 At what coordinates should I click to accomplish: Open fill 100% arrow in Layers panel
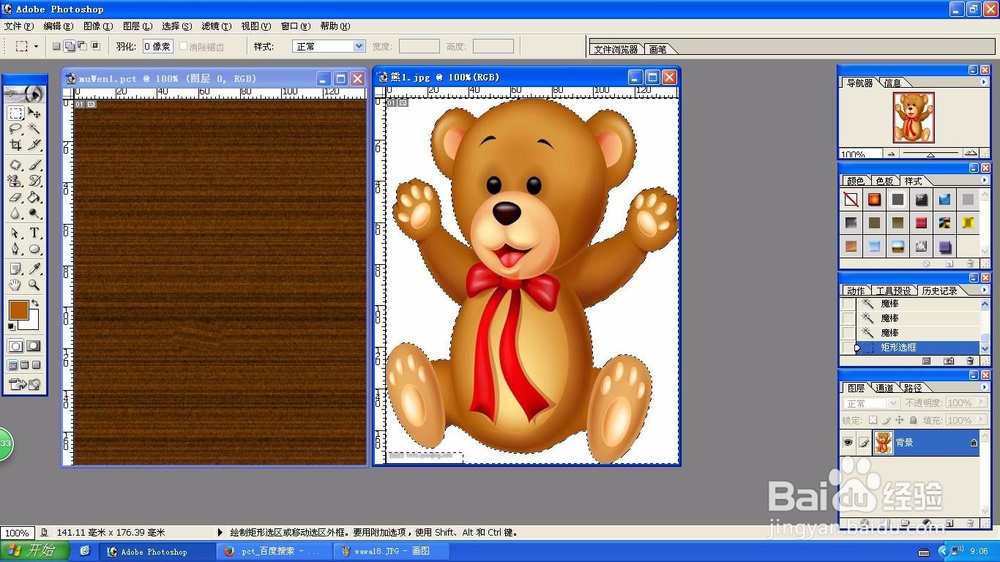pos(981,420)
